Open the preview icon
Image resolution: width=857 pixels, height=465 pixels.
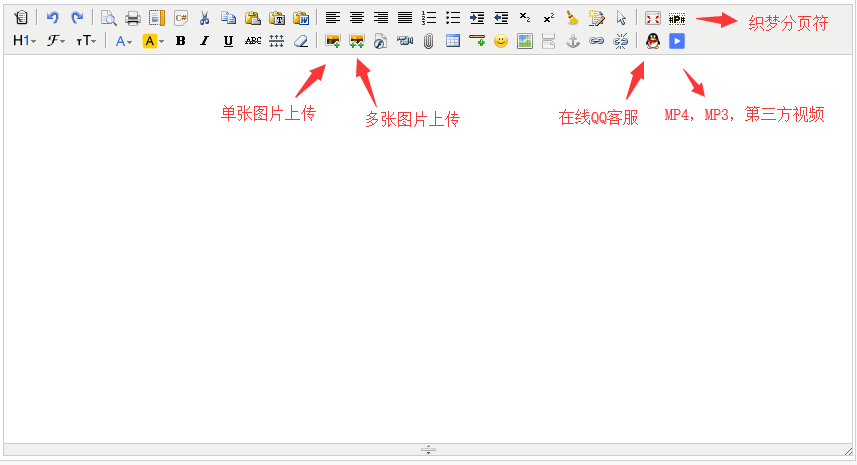pyautogui.click(x=109, y=18)
